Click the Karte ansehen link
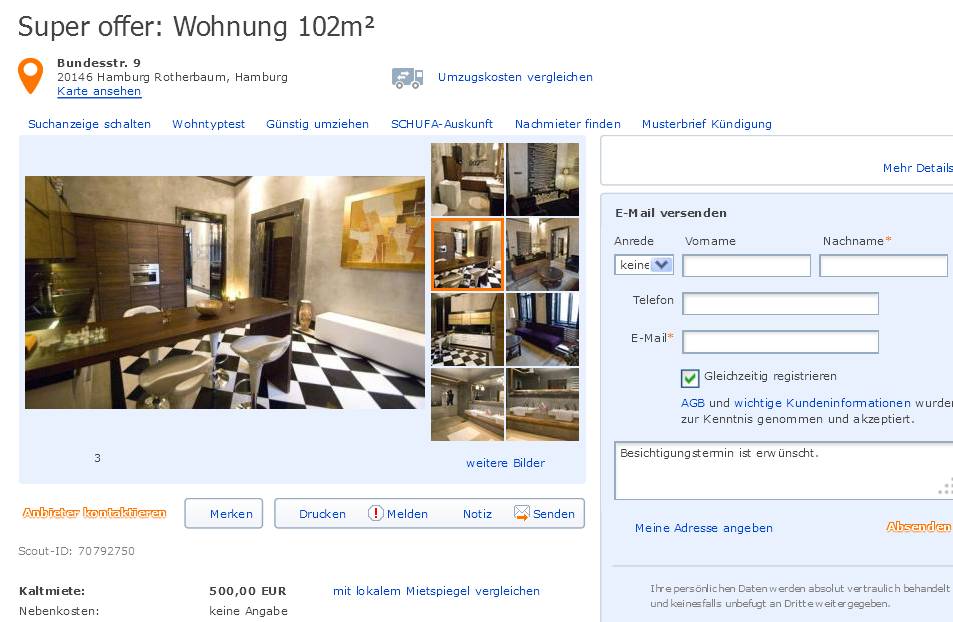The width and height of the screenshot is (953, 622). point(99,91)
